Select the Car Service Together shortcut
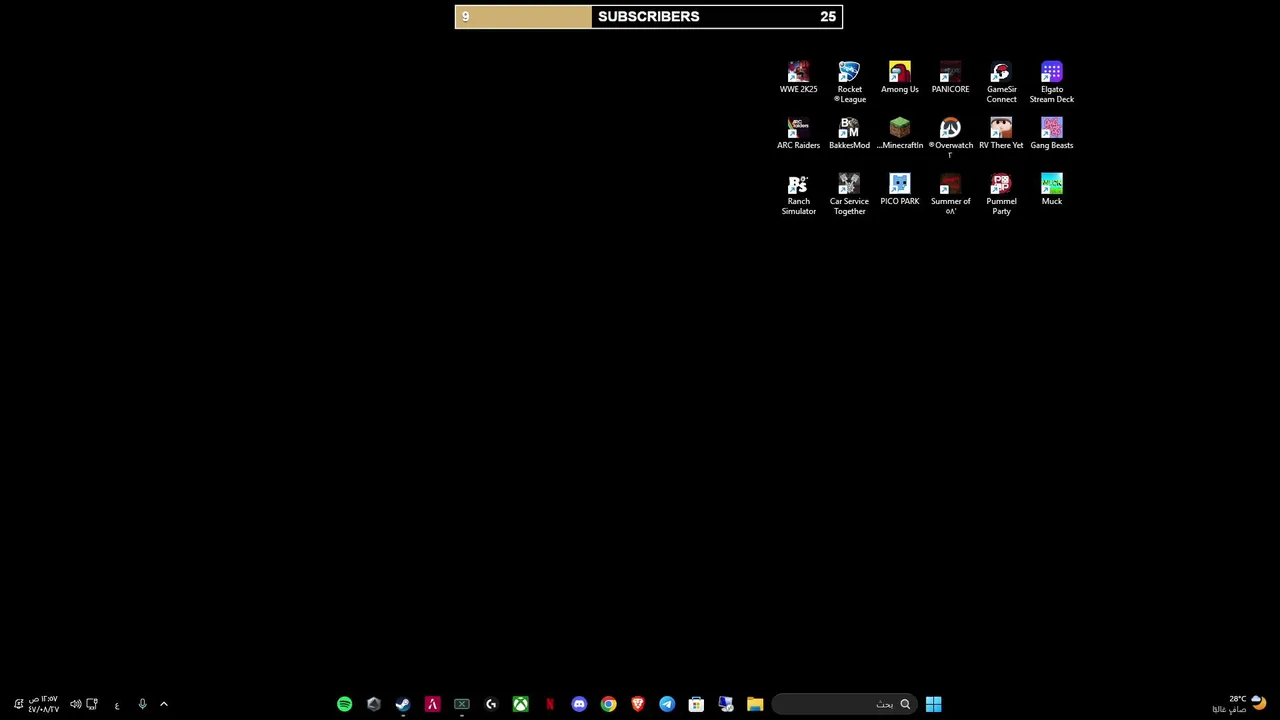The height and width of the screenshot is (720, 1280). pyautogui.click(x=849, y=194)
